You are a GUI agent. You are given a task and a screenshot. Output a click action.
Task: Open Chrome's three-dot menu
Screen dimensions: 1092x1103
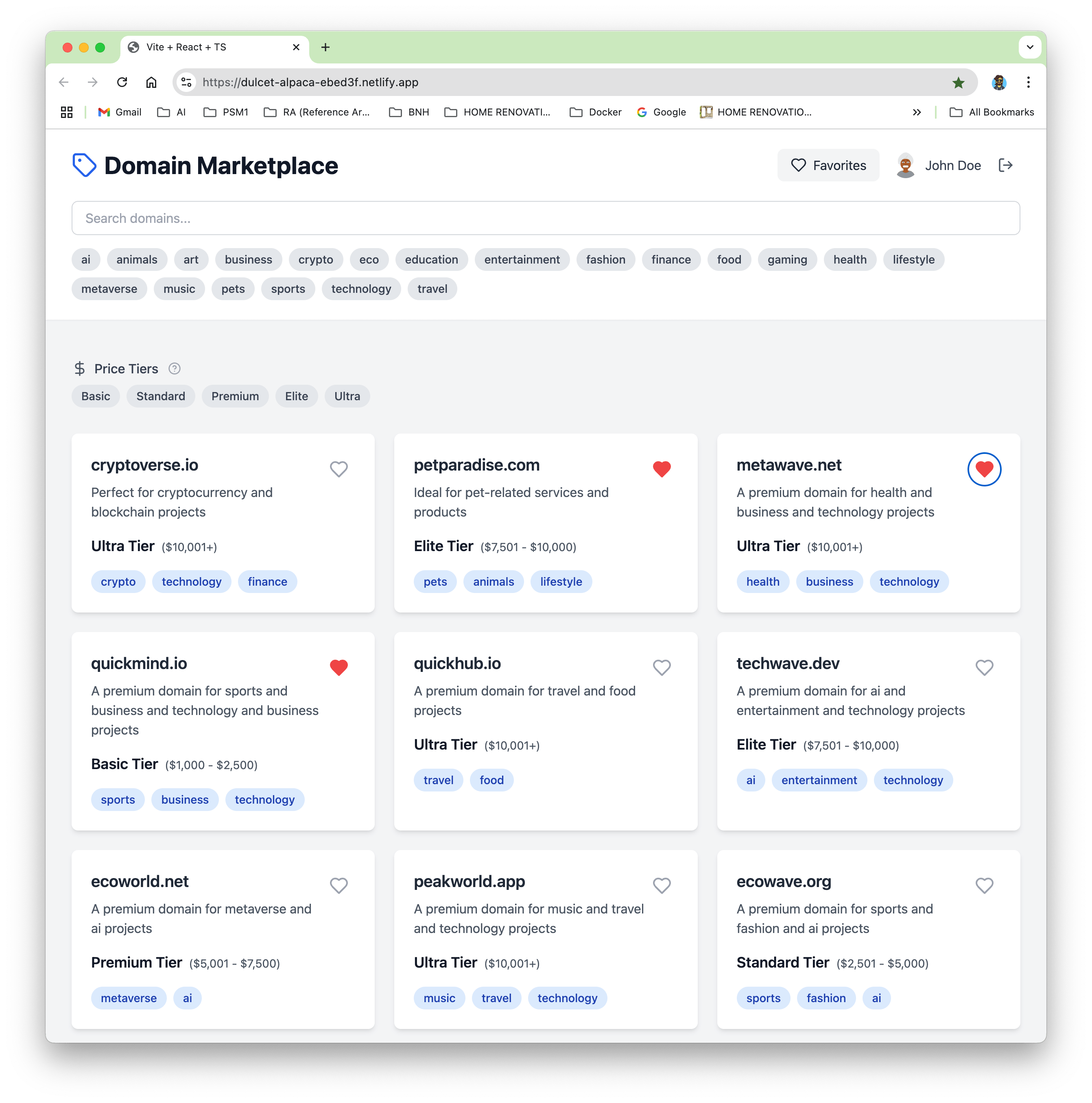(1028, 82)
